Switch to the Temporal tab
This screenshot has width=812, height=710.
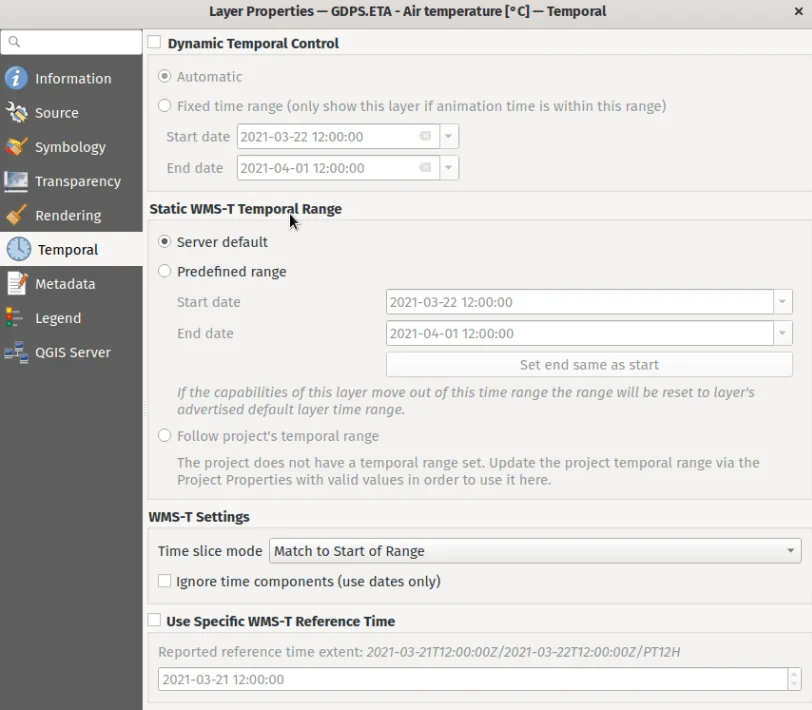tap(68, 250)
